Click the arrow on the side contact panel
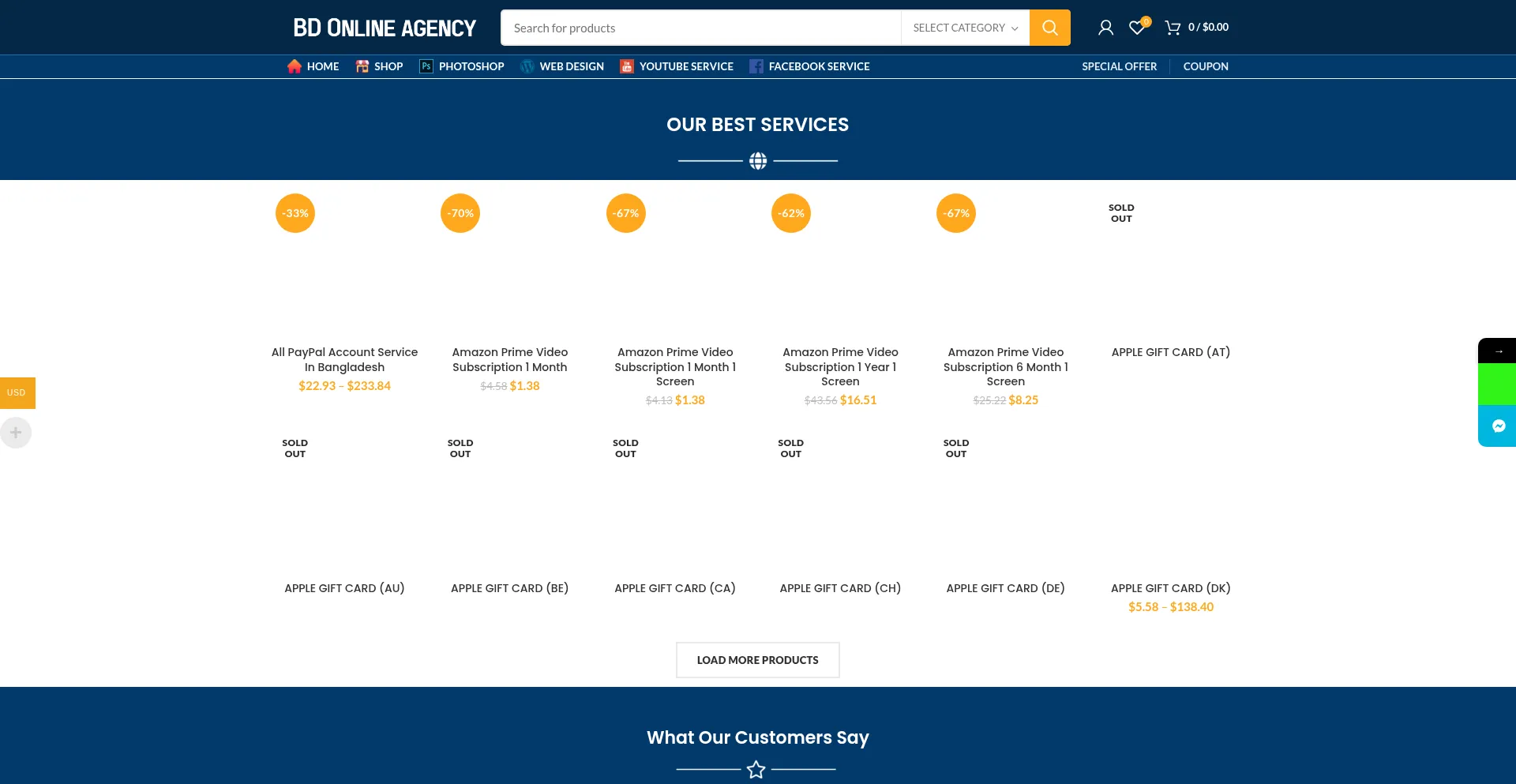Image resolution: width=1516 pixels, height=784 pixels. [1498, 351]
